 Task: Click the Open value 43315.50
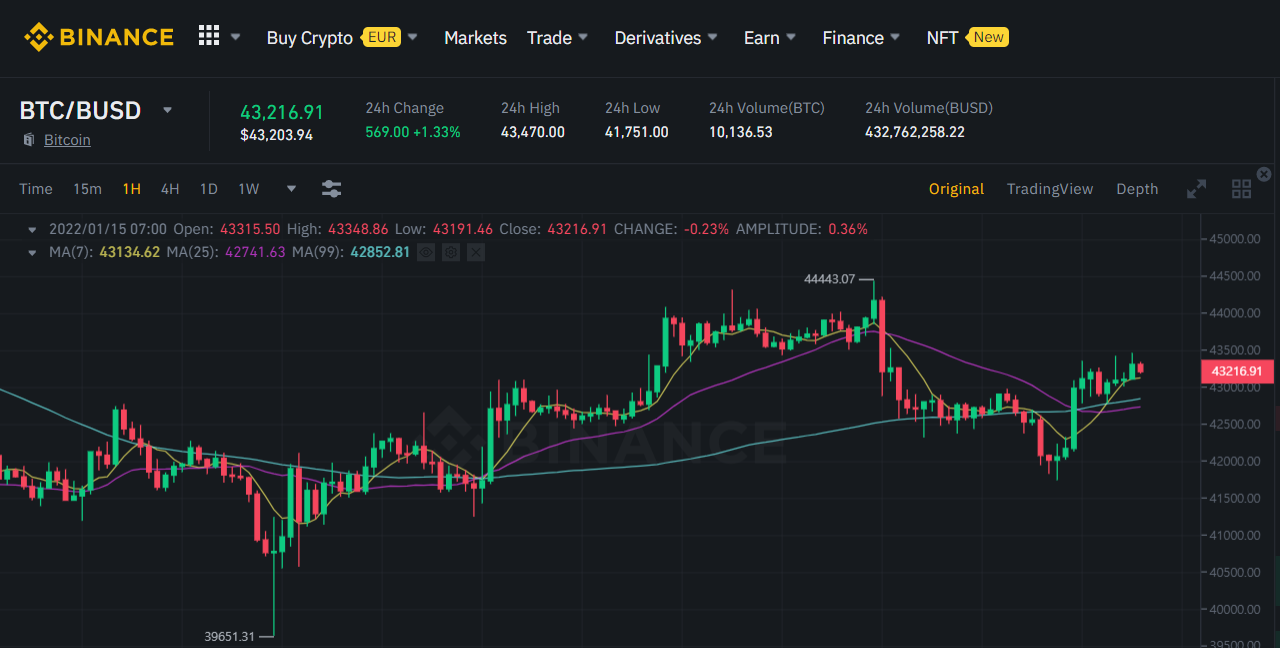[250, 229]
